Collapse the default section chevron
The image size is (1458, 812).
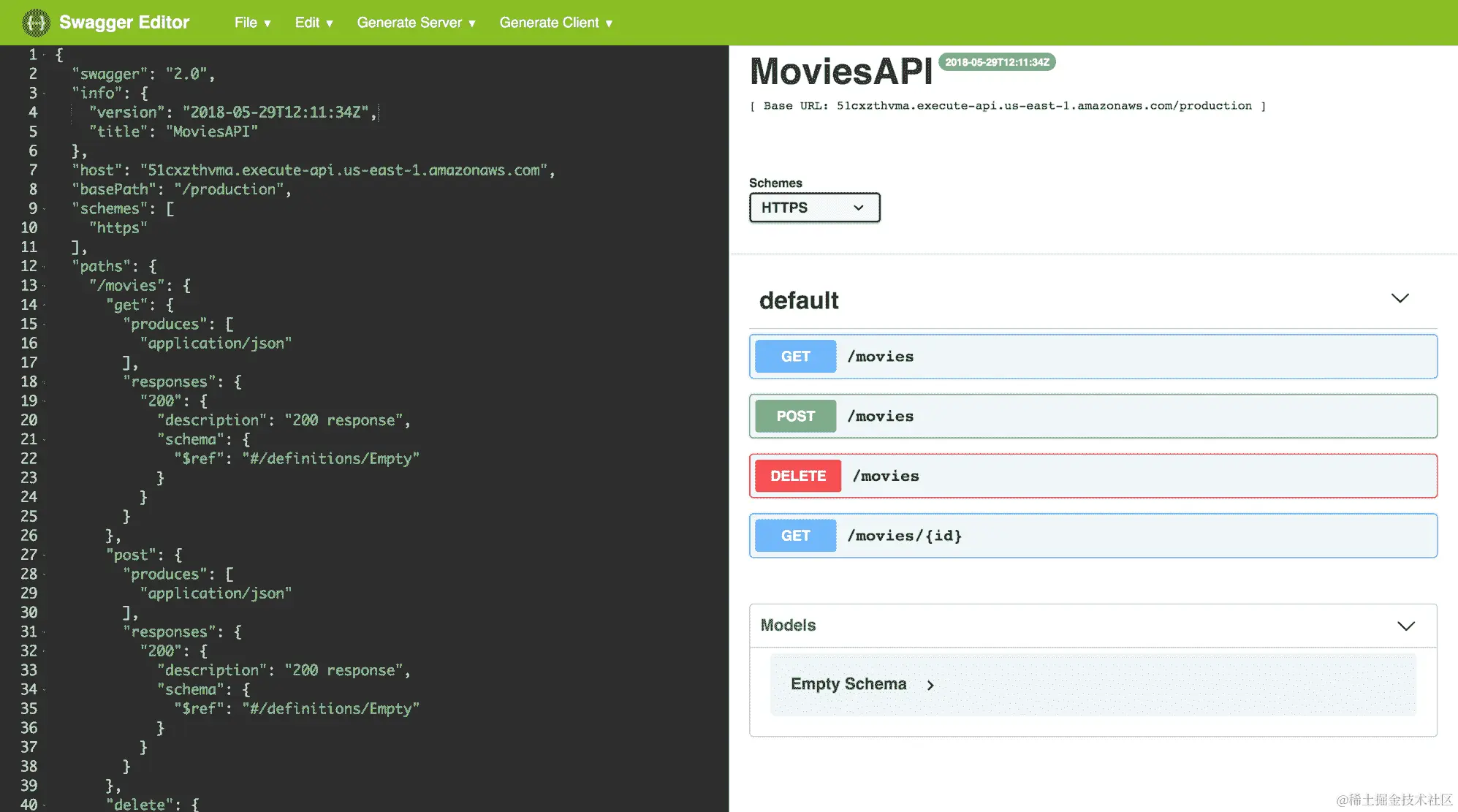click(x=1400, y=298)
